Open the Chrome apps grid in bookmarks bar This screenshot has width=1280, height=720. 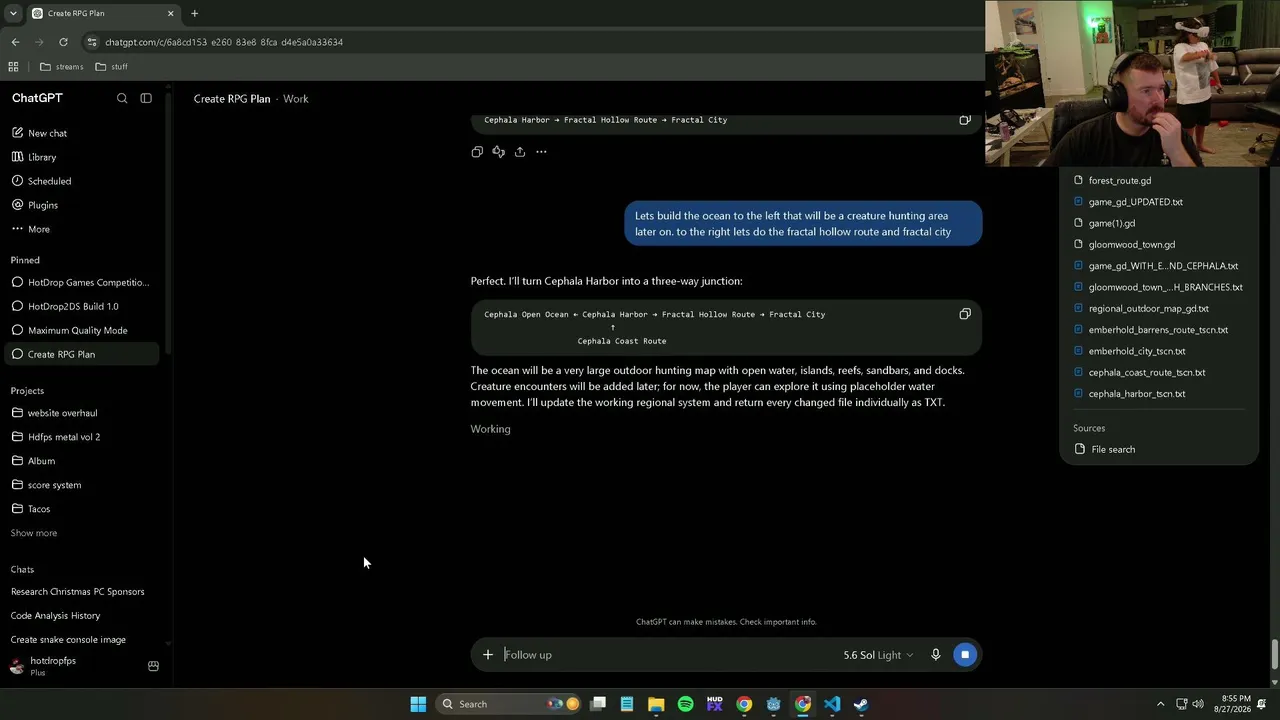pyautogui.click(x=13, y=67)
